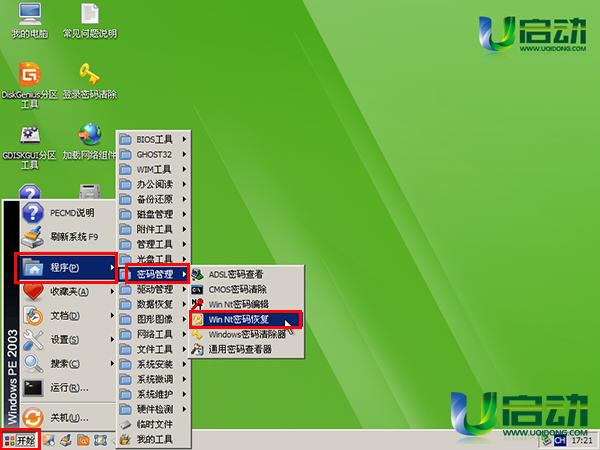
Task: Click the 刷新系统 F9 brush icon
Action: tap(33, 237)
